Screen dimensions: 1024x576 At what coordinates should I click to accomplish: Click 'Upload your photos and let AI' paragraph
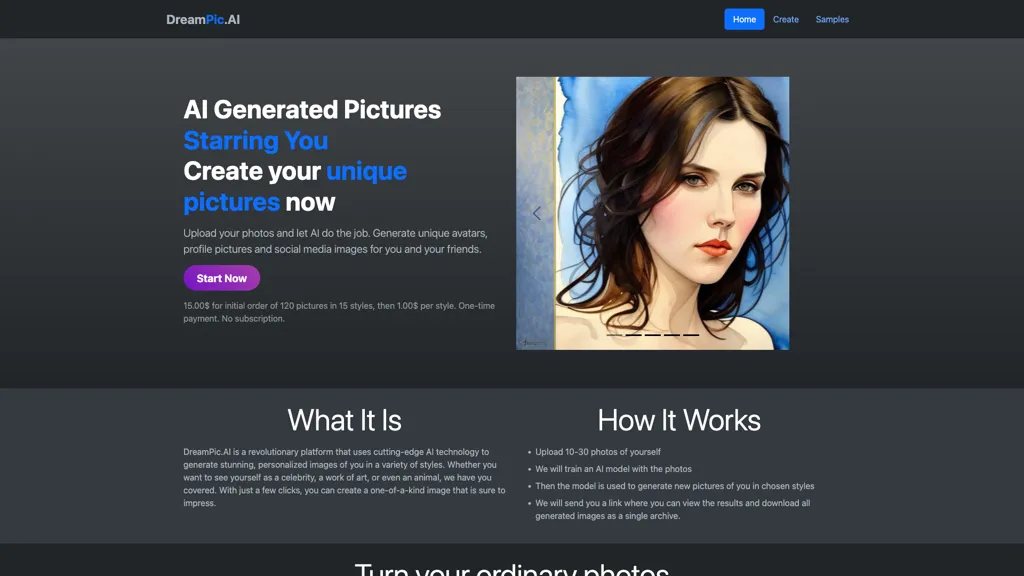click(335, 241)
